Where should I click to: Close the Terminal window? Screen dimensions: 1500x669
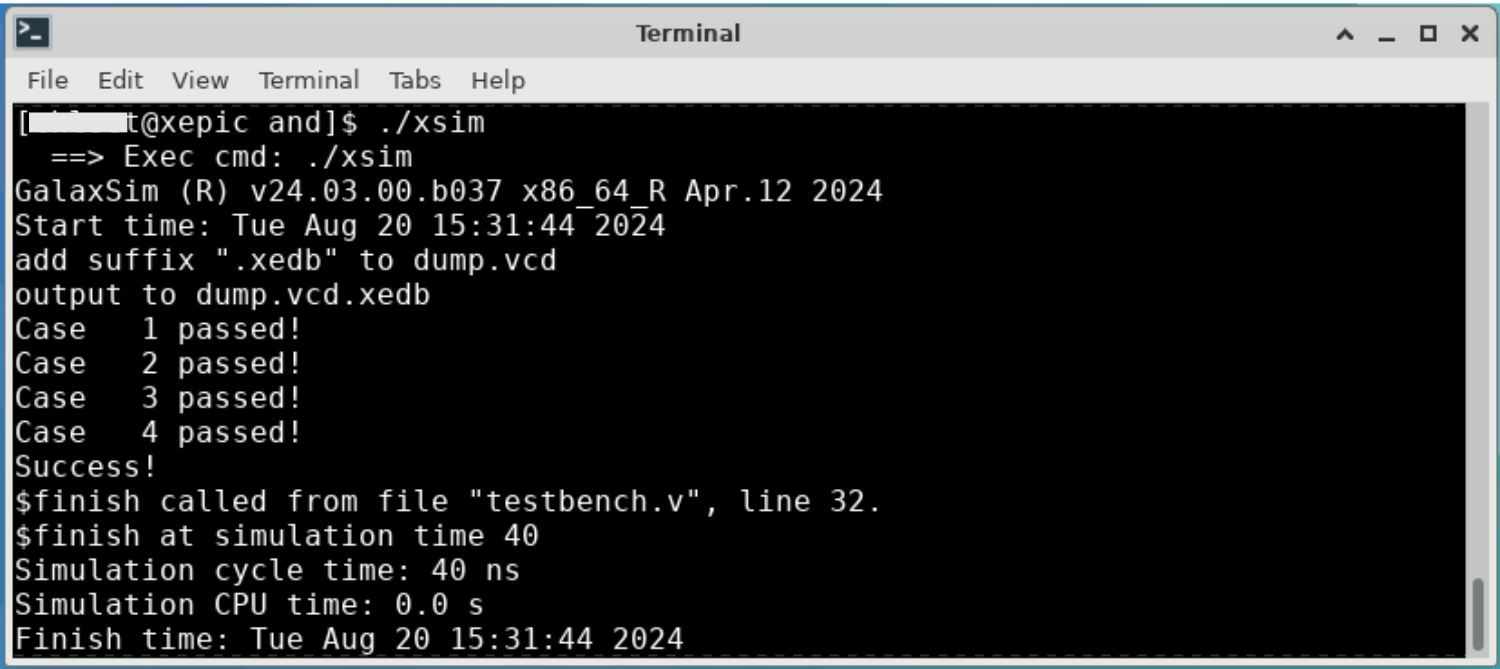1469,34
